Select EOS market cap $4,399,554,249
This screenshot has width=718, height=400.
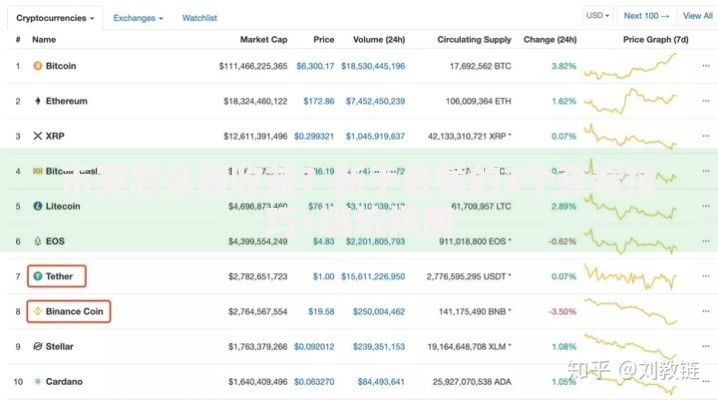[x=258, y=241]
